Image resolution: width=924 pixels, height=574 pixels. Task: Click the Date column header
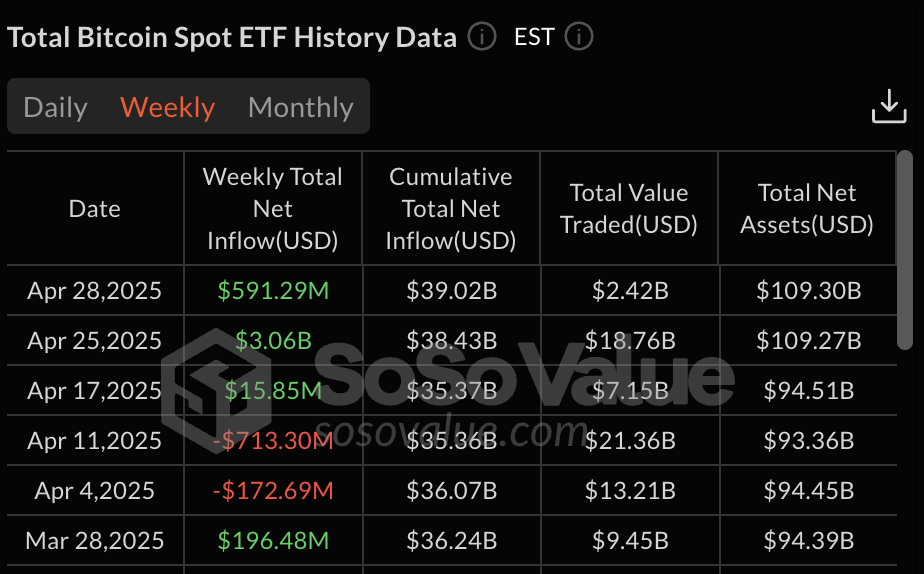(x=95, y=209)
